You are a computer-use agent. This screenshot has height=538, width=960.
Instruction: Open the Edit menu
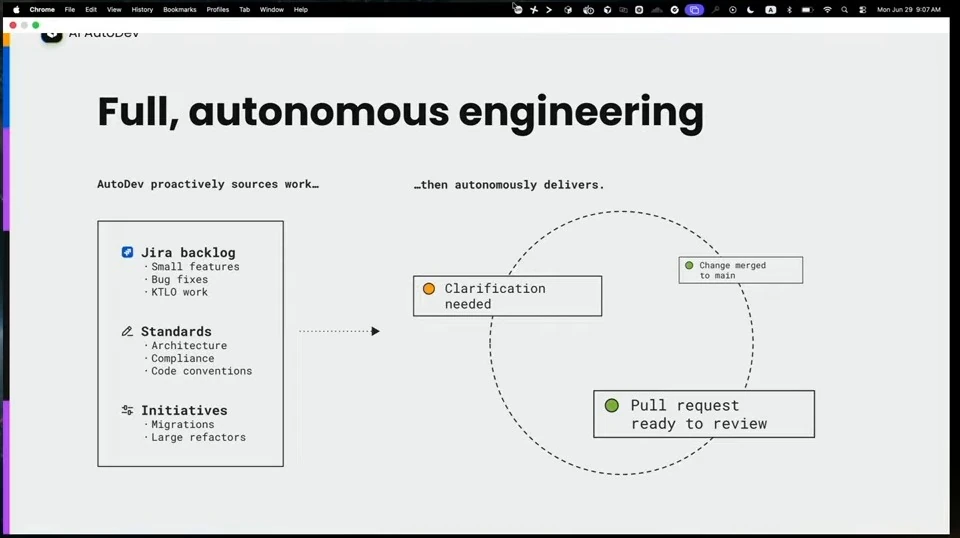click(91, 9)
